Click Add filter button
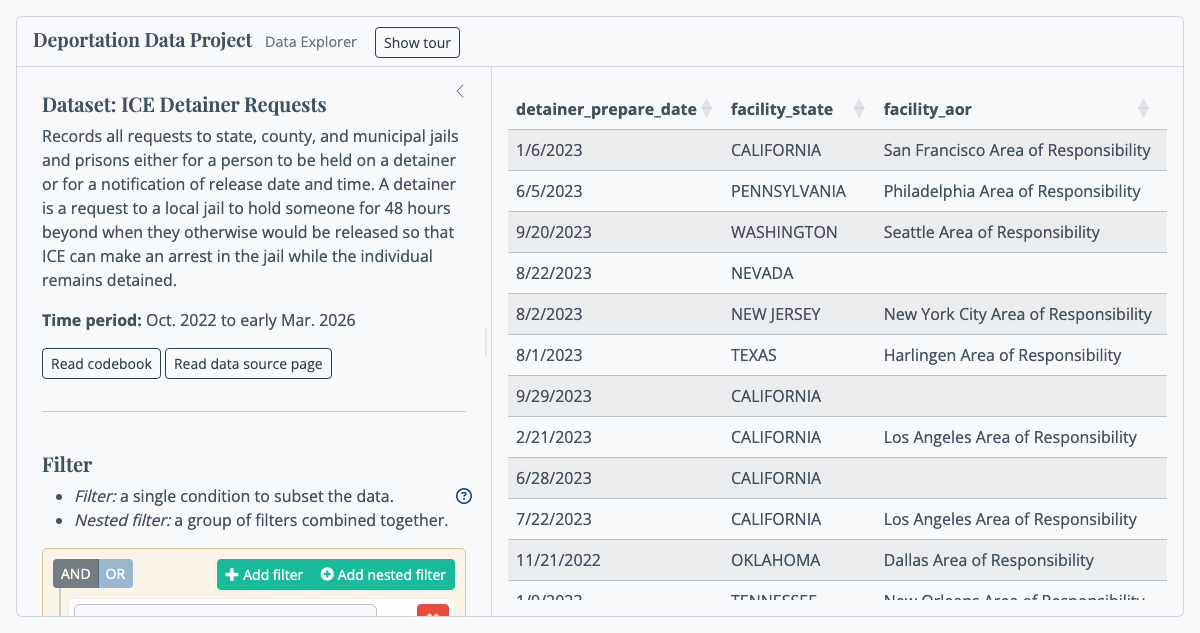This screenshot has height=633, width=1200. tap(264, 575)
